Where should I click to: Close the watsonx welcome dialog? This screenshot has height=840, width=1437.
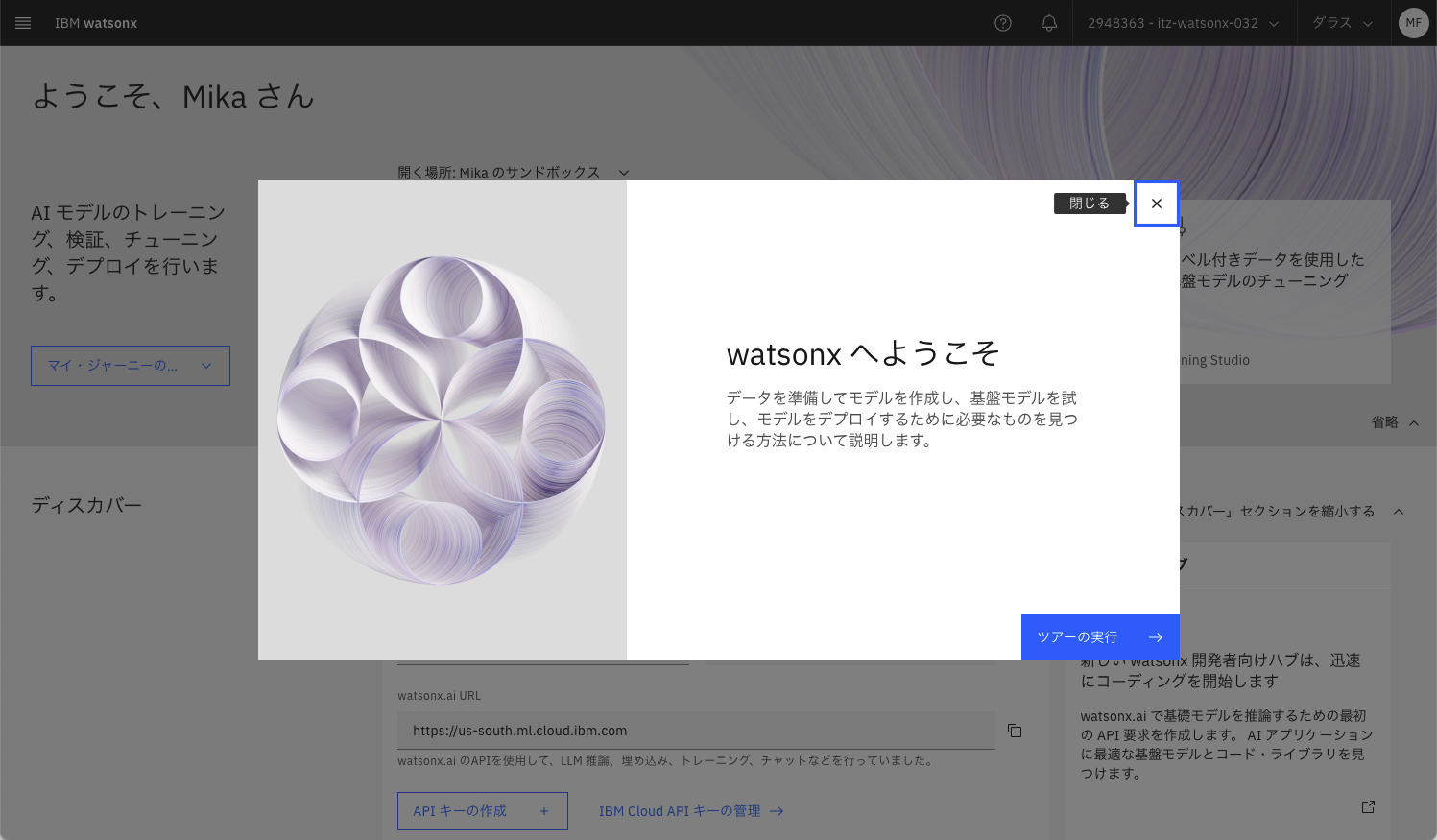point(1156,204)
